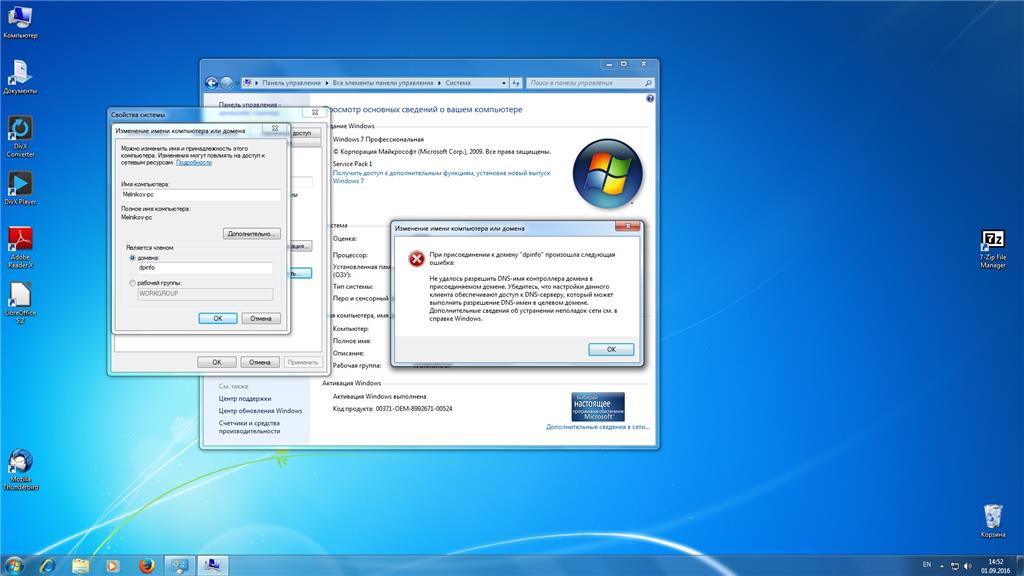1024x576 pixels.
Task: Open the 7-Zip File Manager shortcut
Action: [x=993, y=249]
